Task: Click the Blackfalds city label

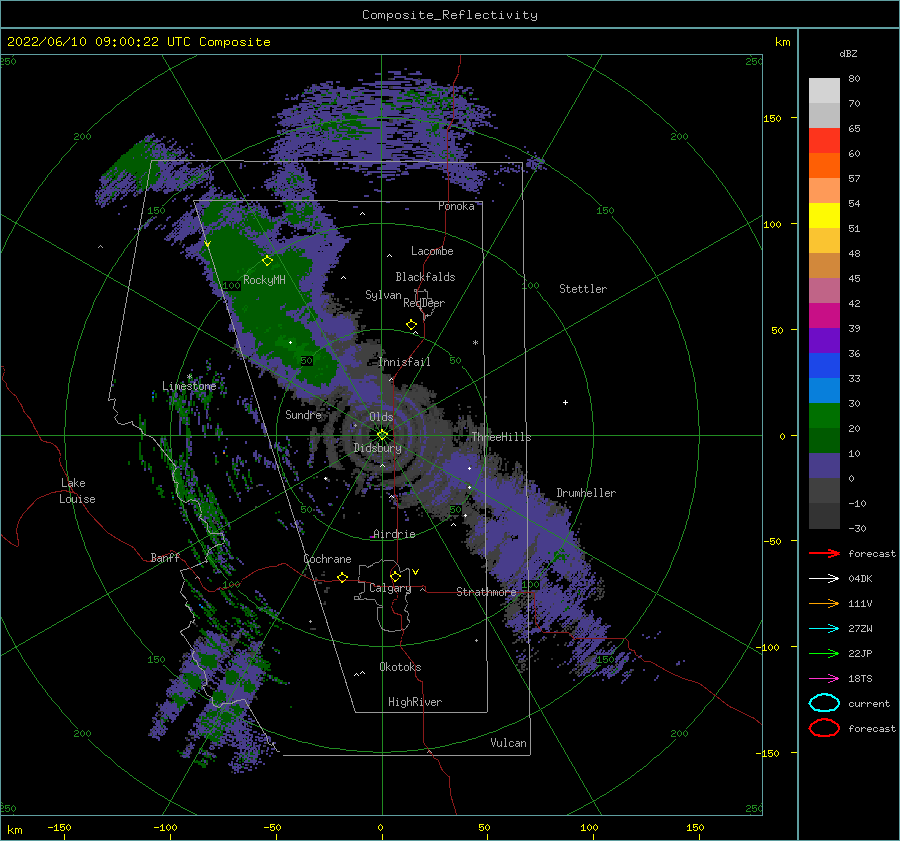Action: coord(425,277)
